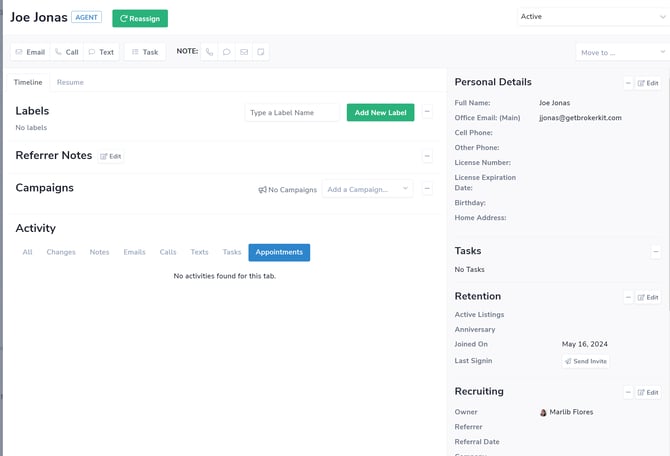Click the green Reassign button
This screenshot has width=670, height=456.
click(140, 18)
